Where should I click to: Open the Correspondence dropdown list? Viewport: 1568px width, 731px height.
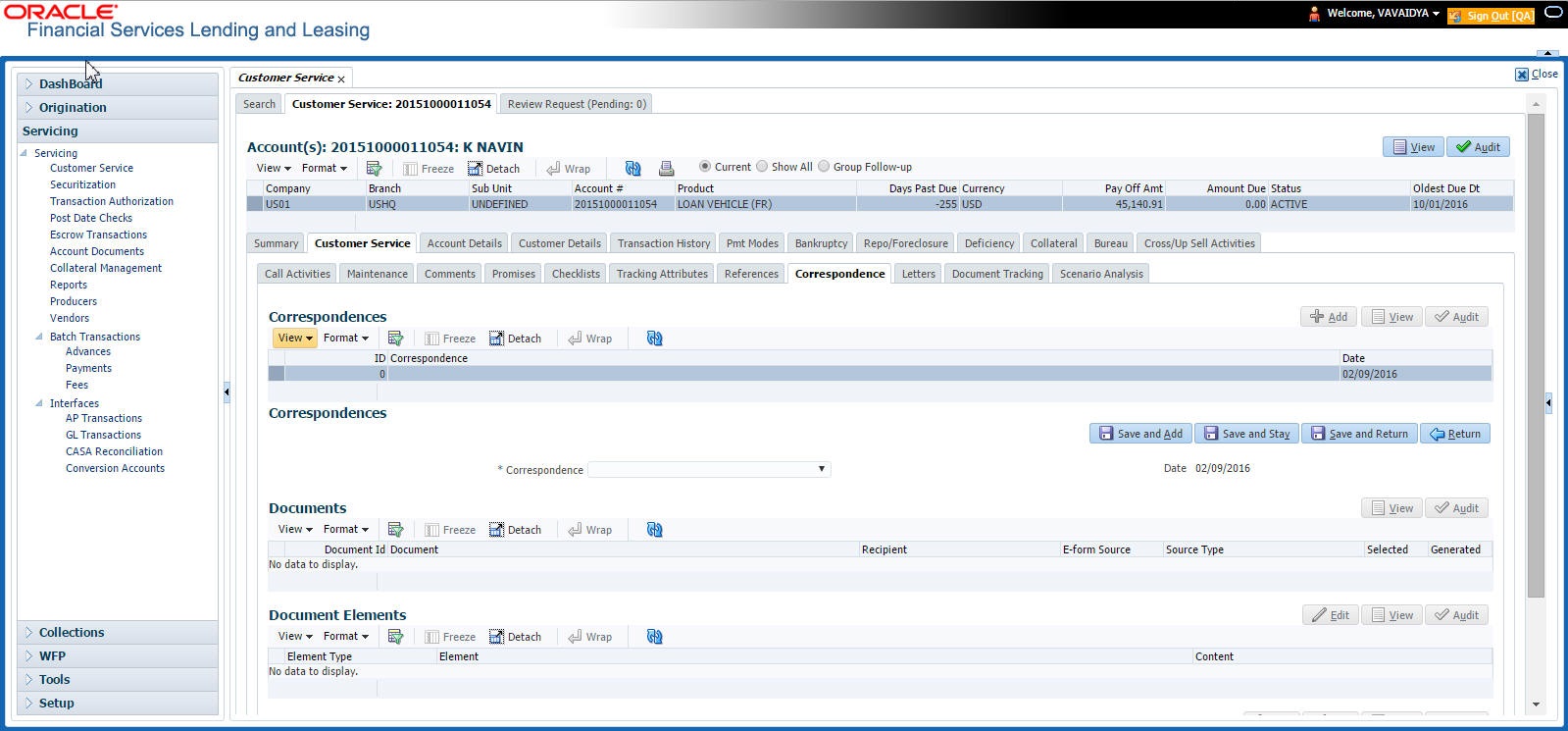[x=821, y=469]
